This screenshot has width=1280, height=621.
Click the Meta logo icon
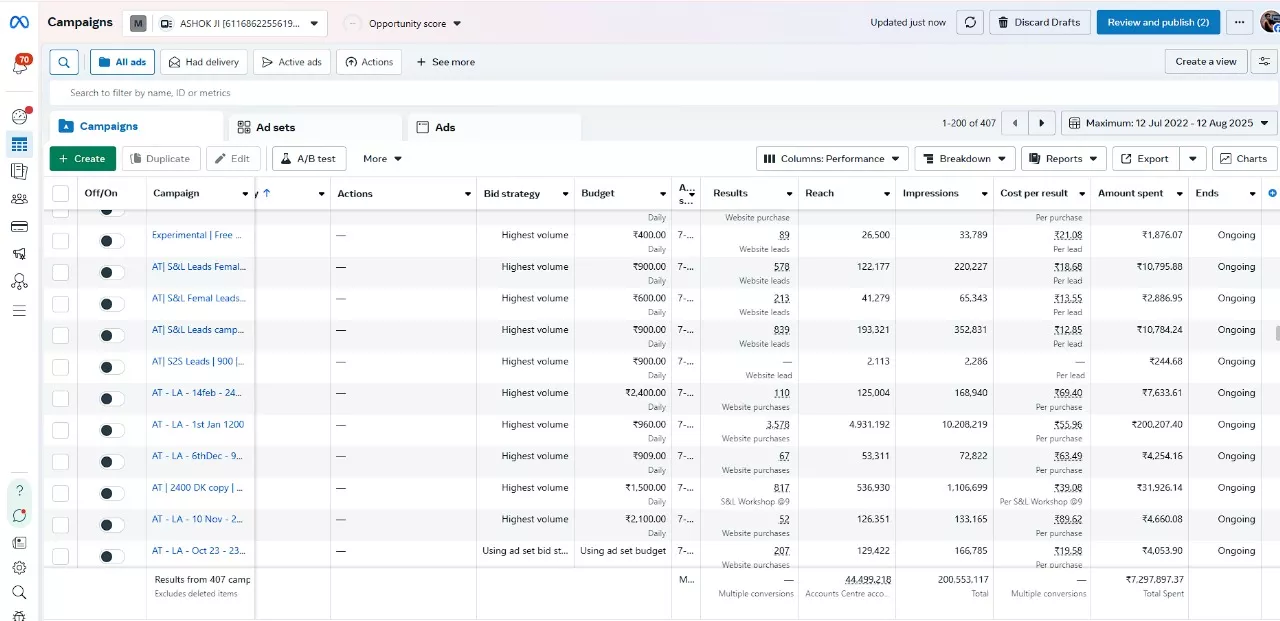[x=20, y=23]
